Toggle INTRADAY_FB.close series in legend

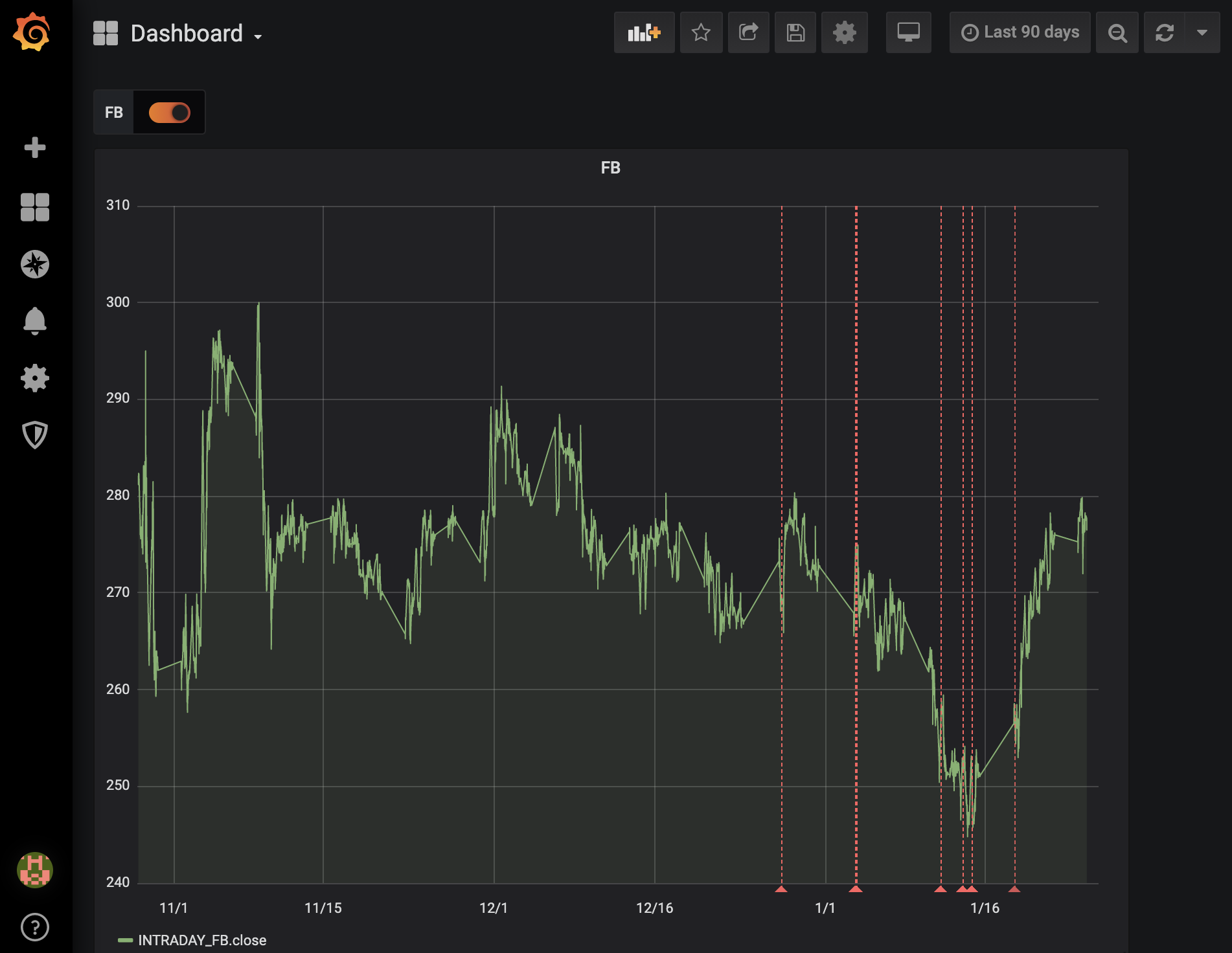(201, 940)
